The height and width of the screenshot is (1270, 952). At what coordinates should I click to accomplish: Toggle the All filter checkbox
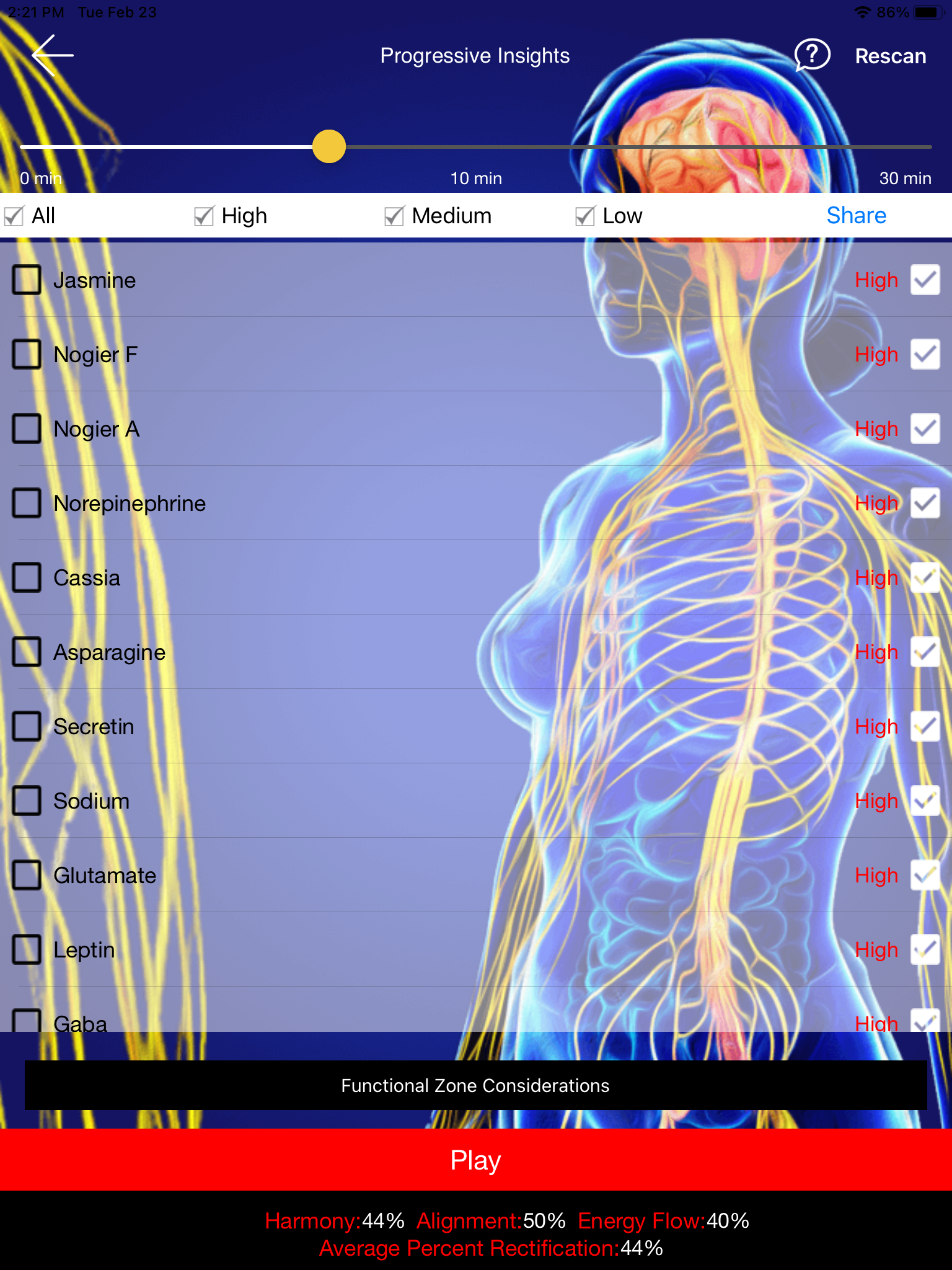click(x=14, y=216)
